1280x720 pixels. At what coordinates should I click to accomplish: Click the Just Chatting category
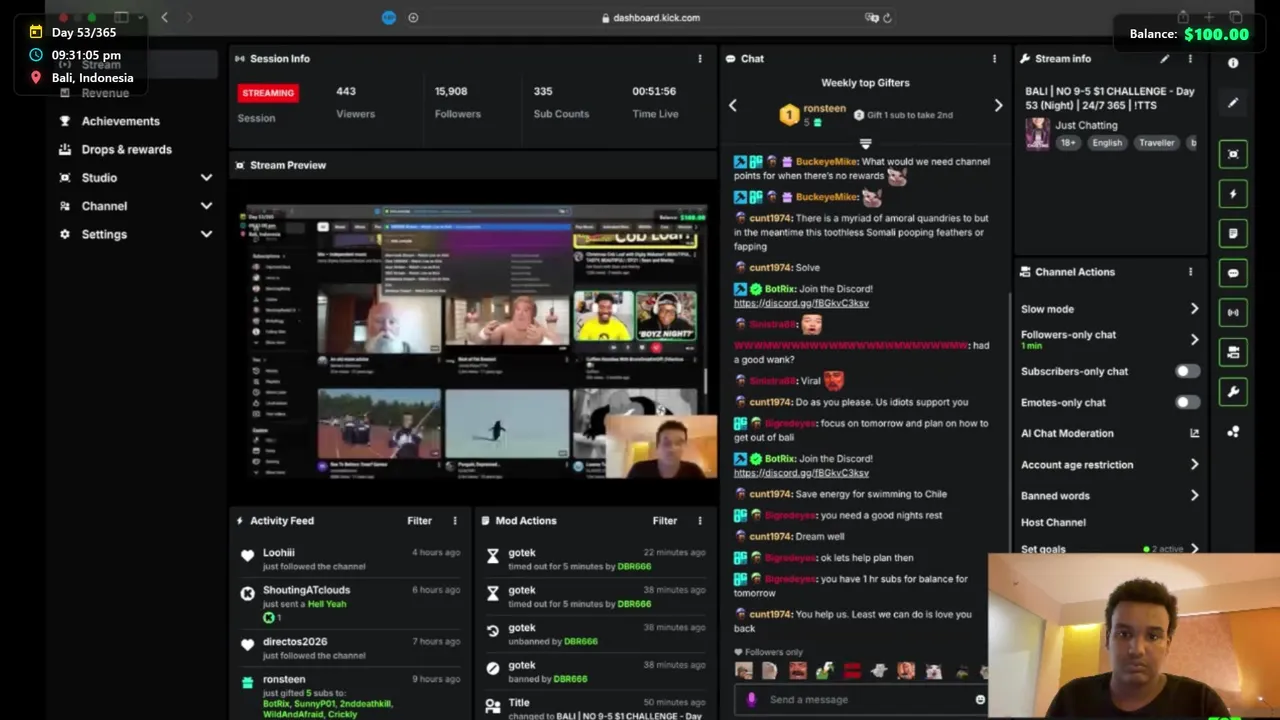click(x=1086, y=126)
